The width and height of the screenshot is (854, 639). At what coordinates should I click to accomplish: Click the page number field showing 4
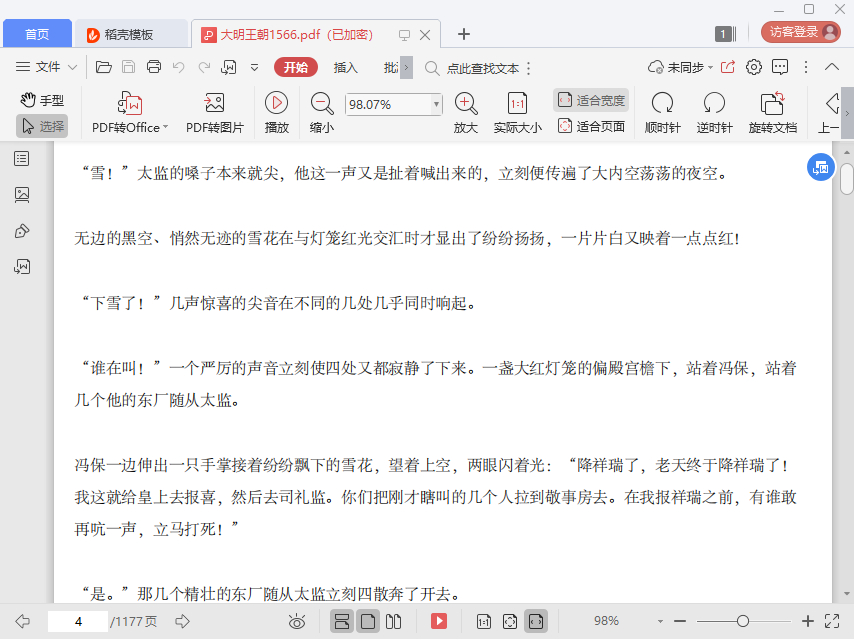[x=78, y=622]
